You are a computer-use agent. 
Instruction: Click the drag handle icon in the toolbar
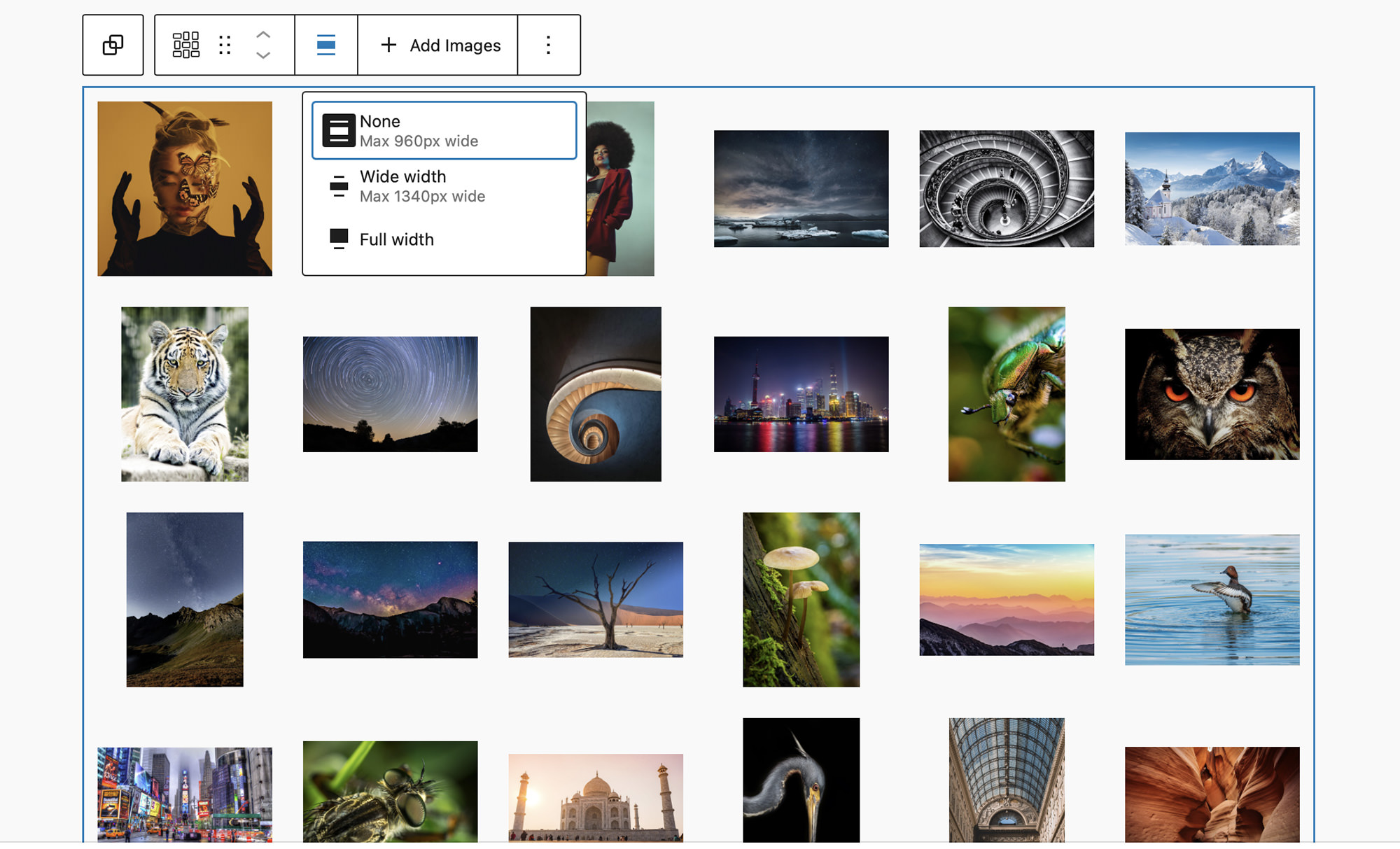(x=224, y=45)
